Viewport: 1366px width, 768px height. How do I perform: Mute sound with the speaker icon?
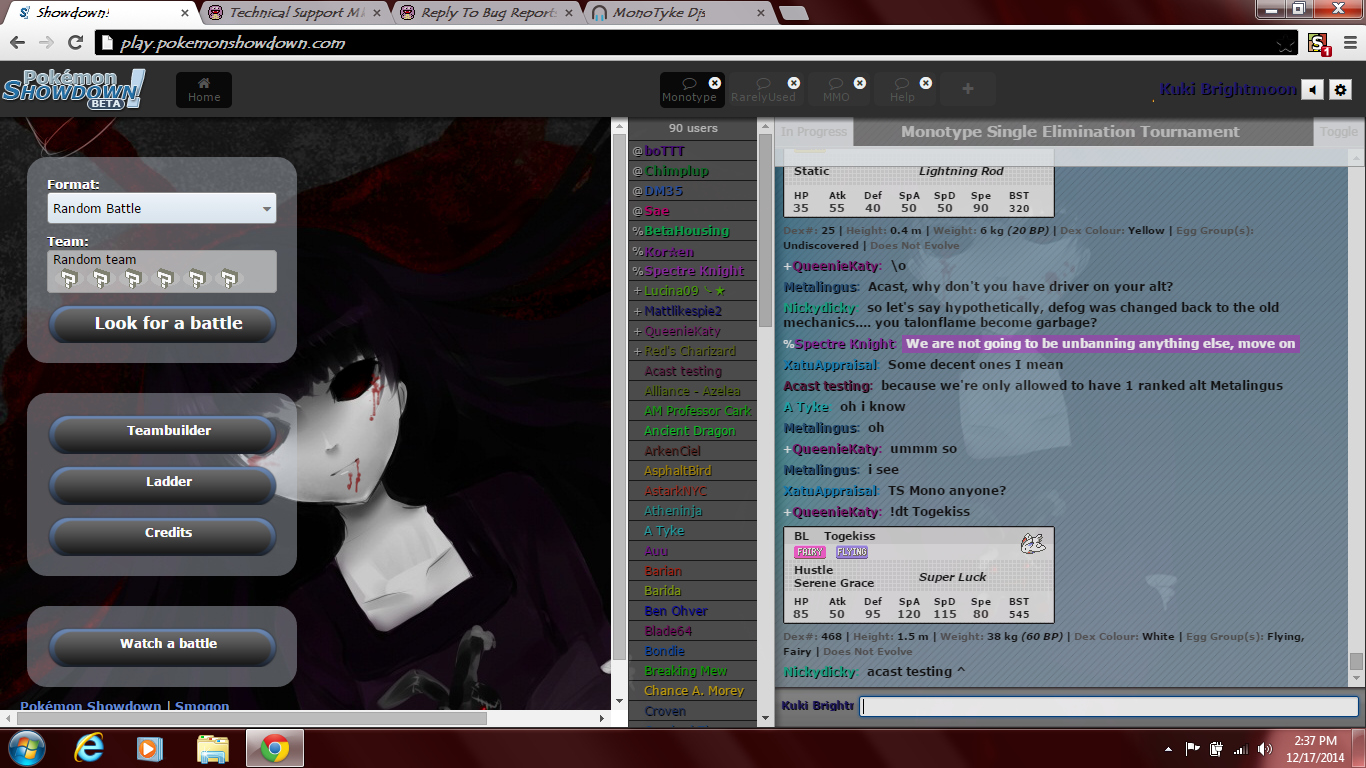tap(1313, 90)
